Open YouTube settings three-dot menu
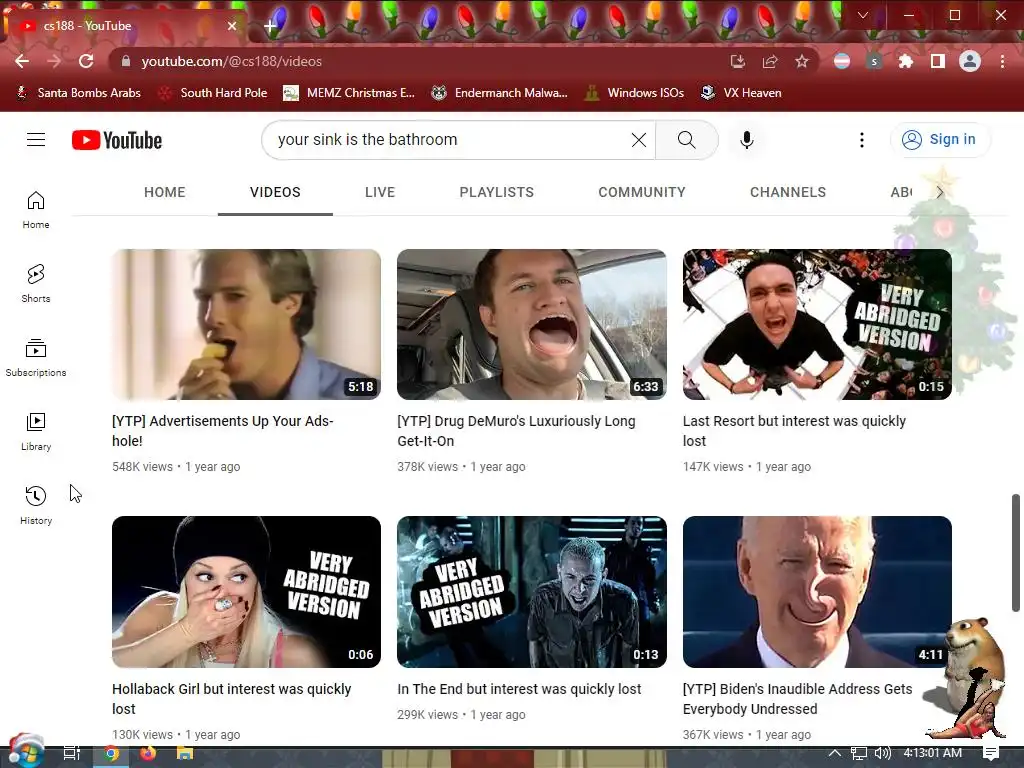 [861, 140]
